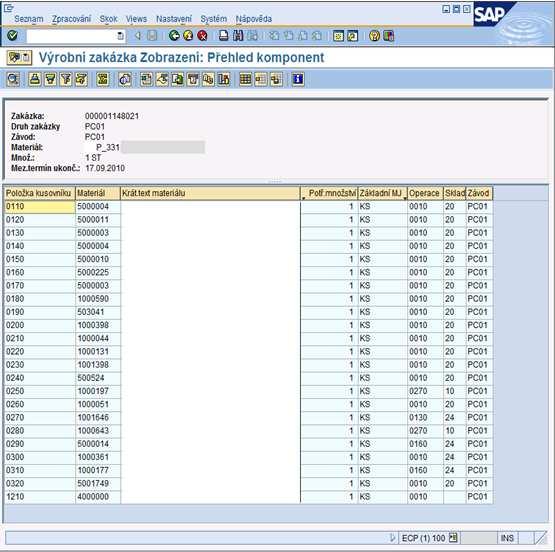Select the Základní MJ column header

(x=383, y=193)
